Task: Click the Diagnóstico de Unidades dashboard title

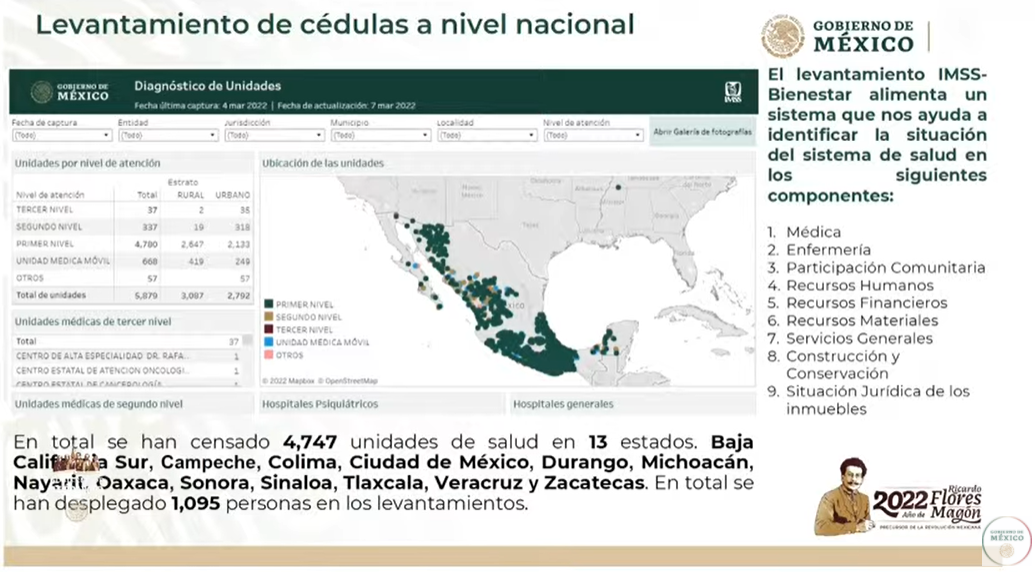Action: pos(207,86)
